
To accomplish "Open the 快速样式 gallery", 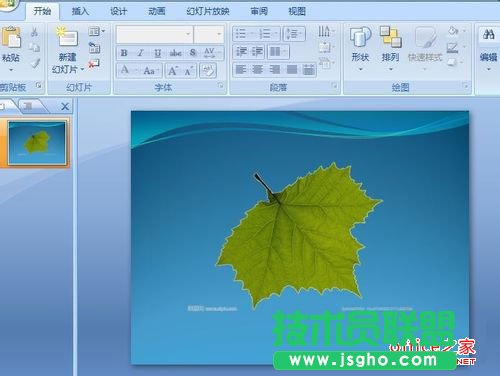I will click(x=425, y=48).
